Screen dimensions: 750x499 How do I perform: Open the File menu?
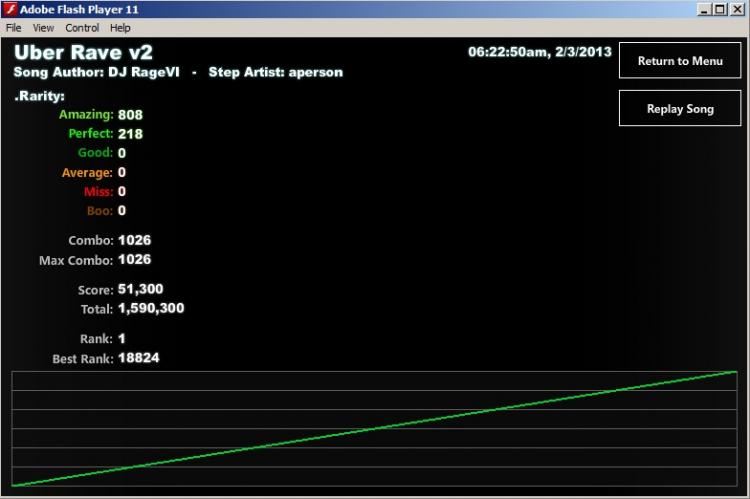(13, 28)
